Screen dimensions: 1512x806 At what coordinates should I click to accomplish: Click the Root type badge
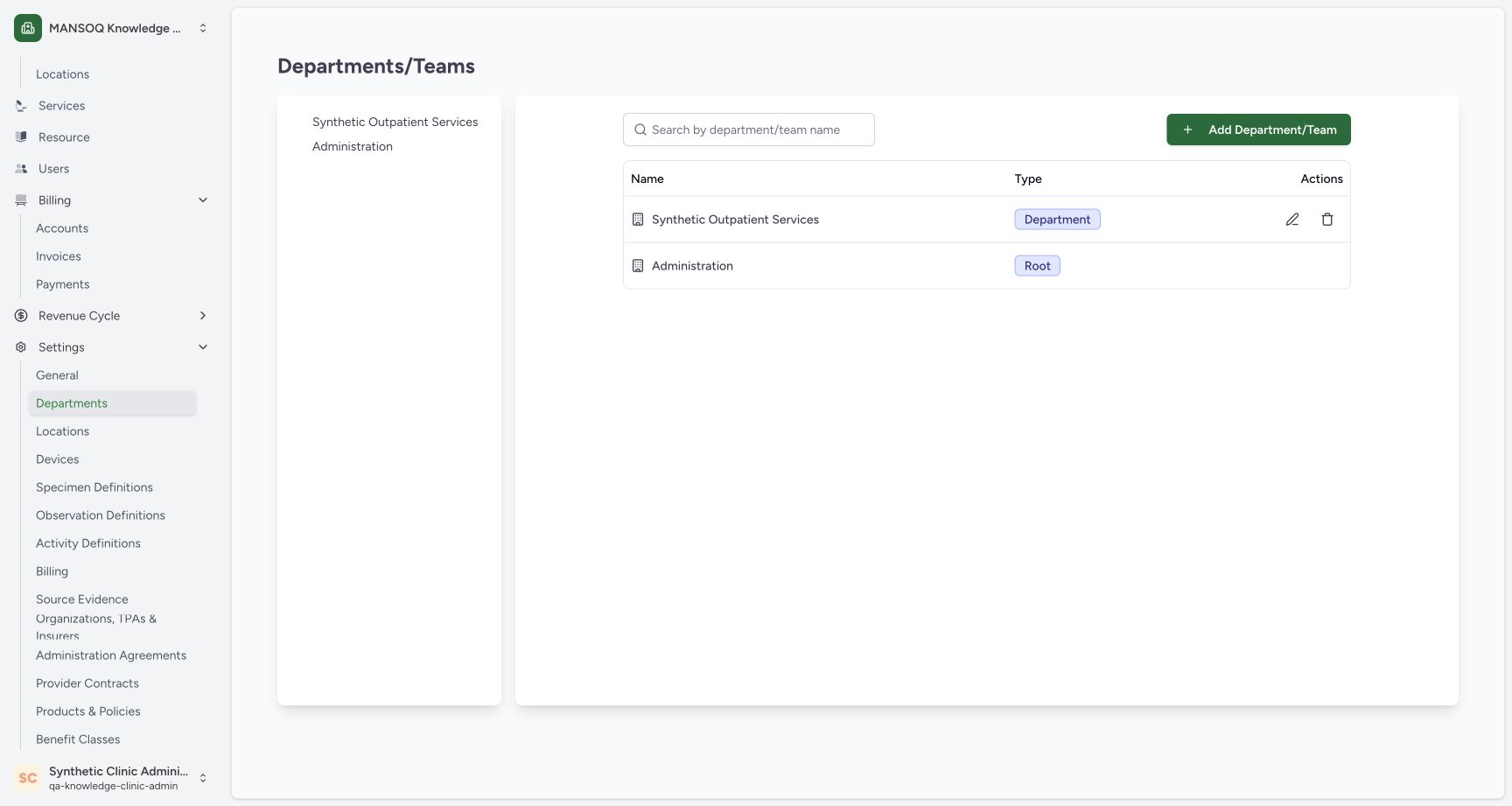click(x=1038, y=266)
